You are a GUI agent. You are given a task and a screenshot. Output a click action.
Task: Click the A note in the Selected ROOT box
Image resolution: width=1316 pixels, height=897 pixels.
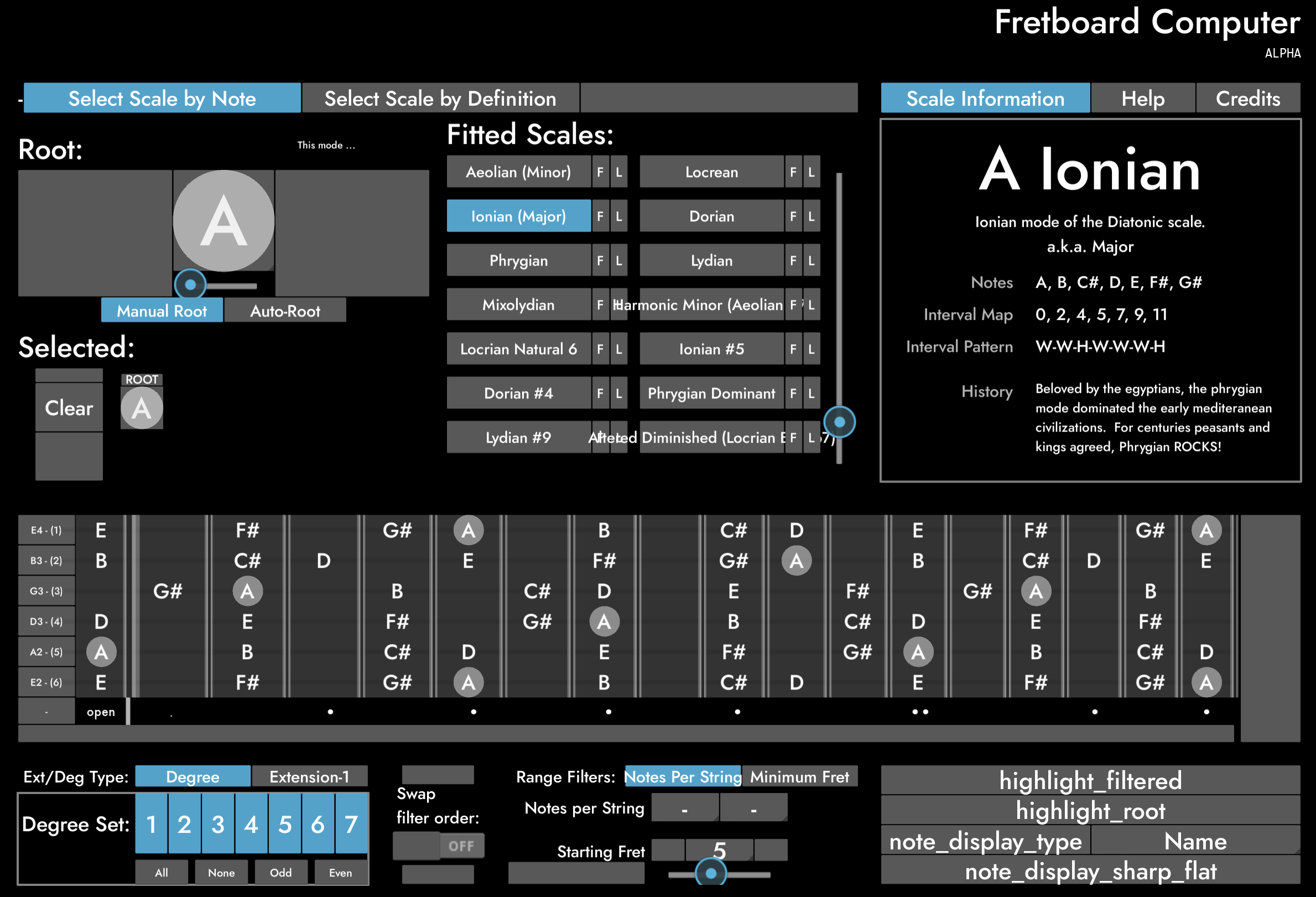142,408
